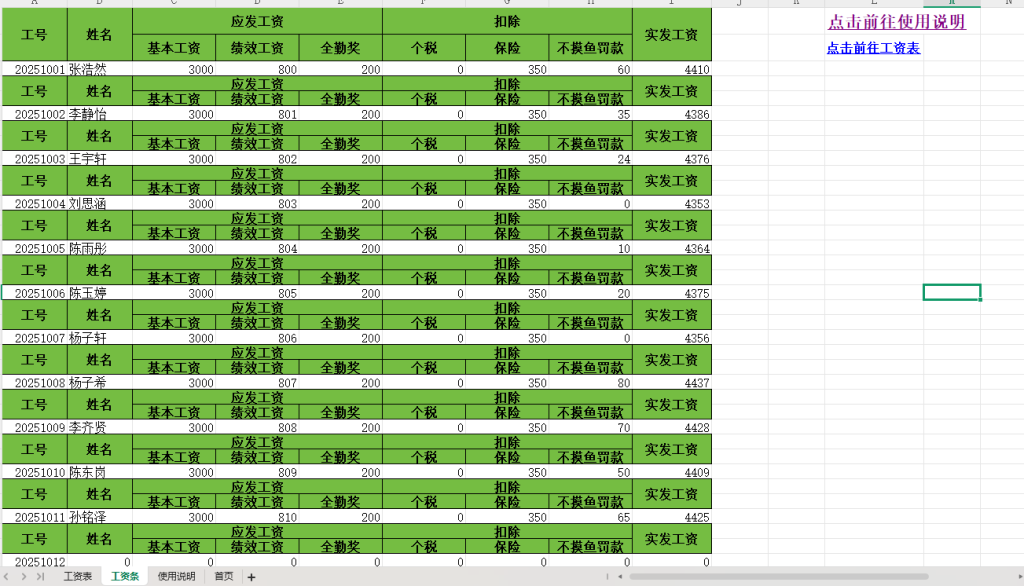Select the fine cell showing 65

pyautogui.click(x=590, y=518)
